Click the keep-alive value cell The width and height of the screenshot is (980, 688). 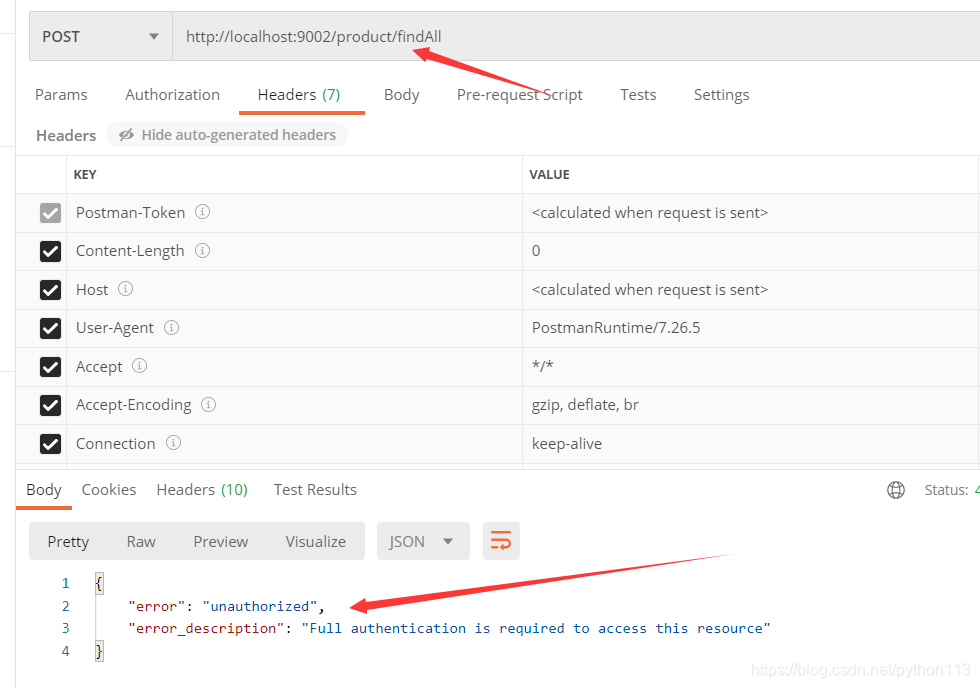pos(751,444)
